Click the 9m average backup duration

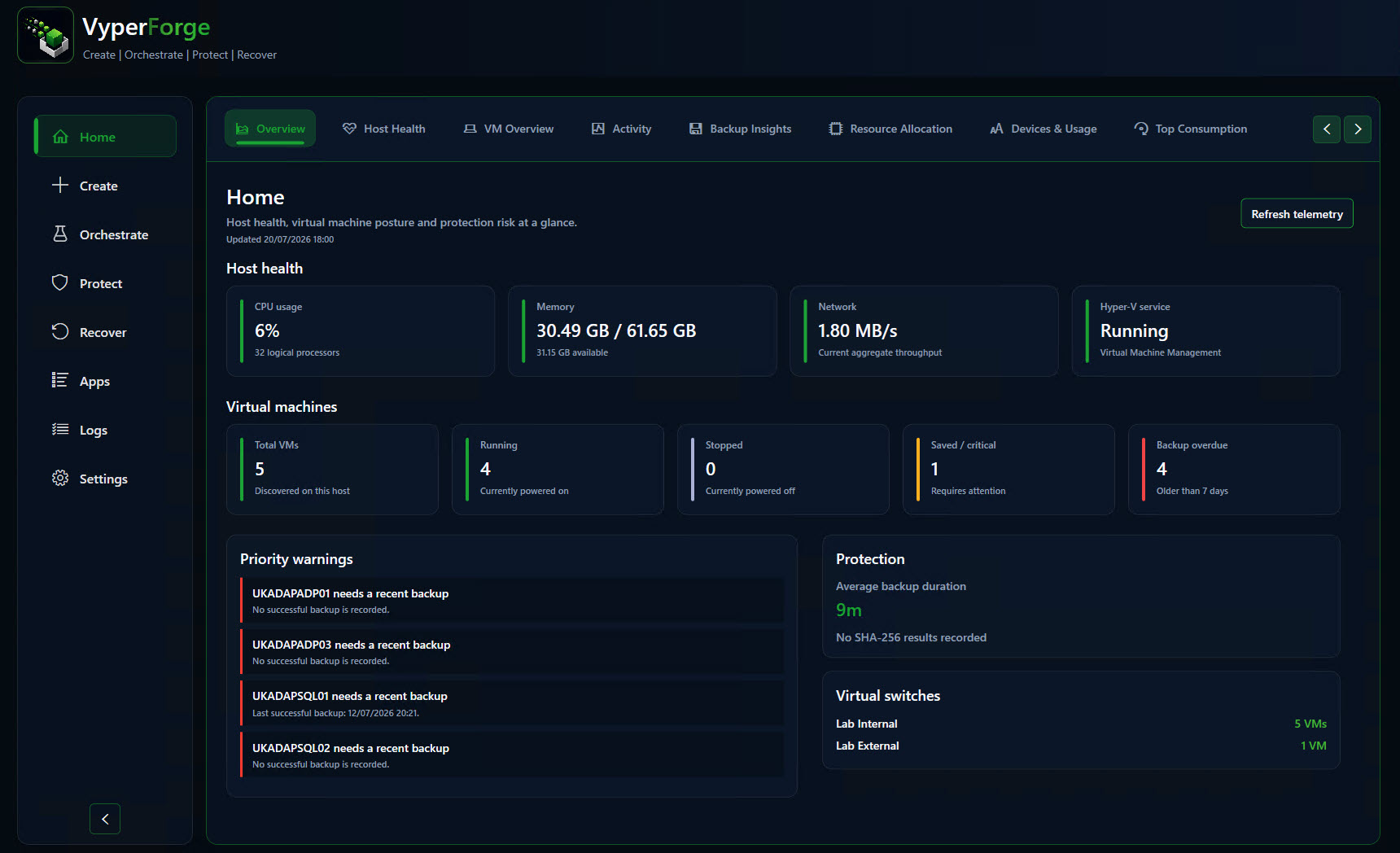click(x=848, y=610)
